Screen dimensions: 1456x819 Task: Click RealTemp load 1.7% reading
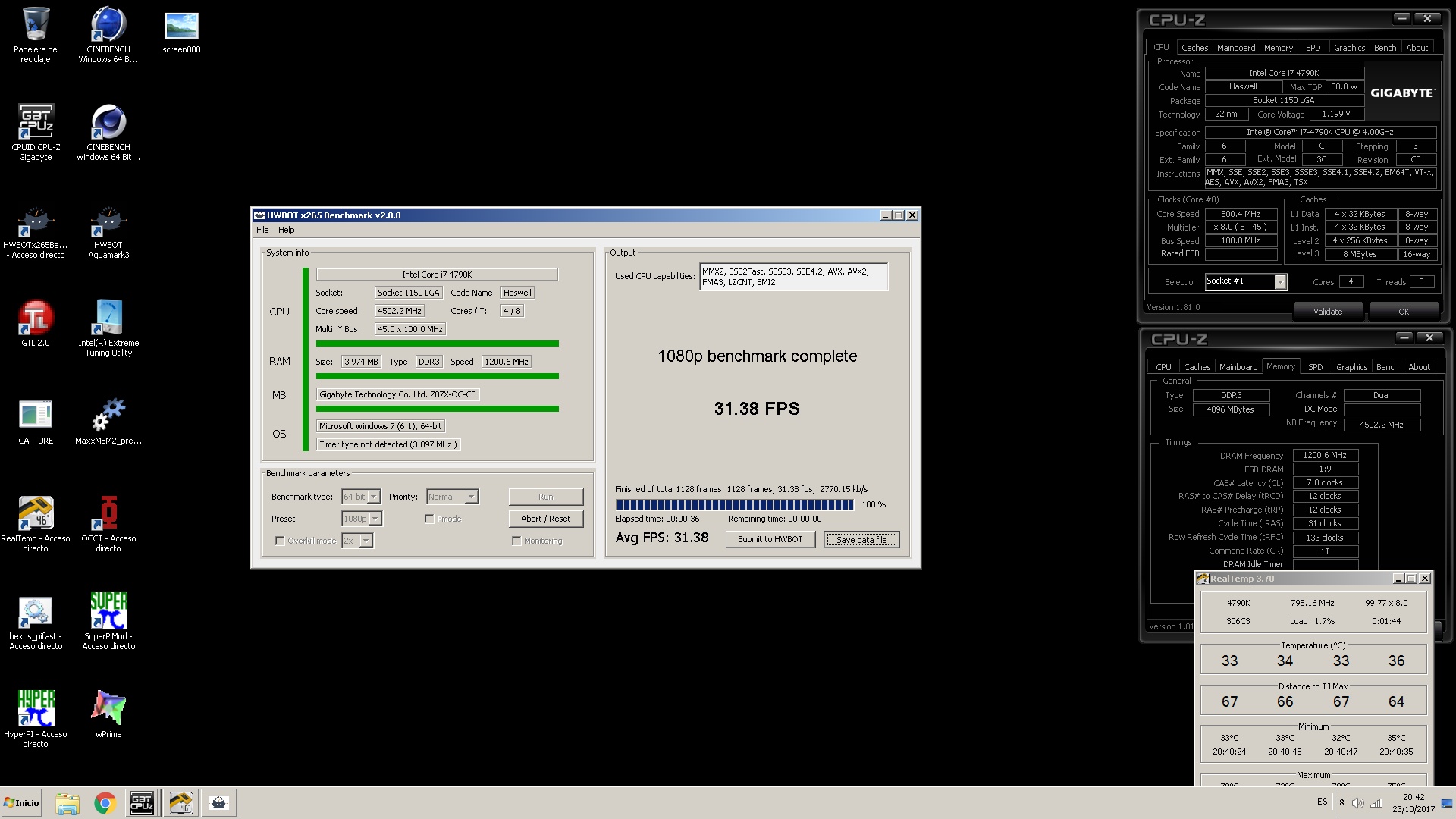(1313, 621)
